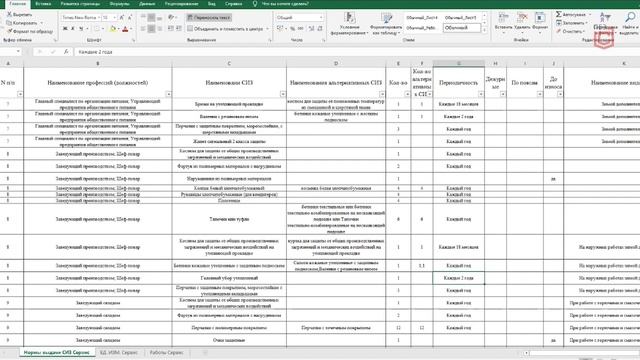Toggle italic К formatting

(x=73, y=29)
